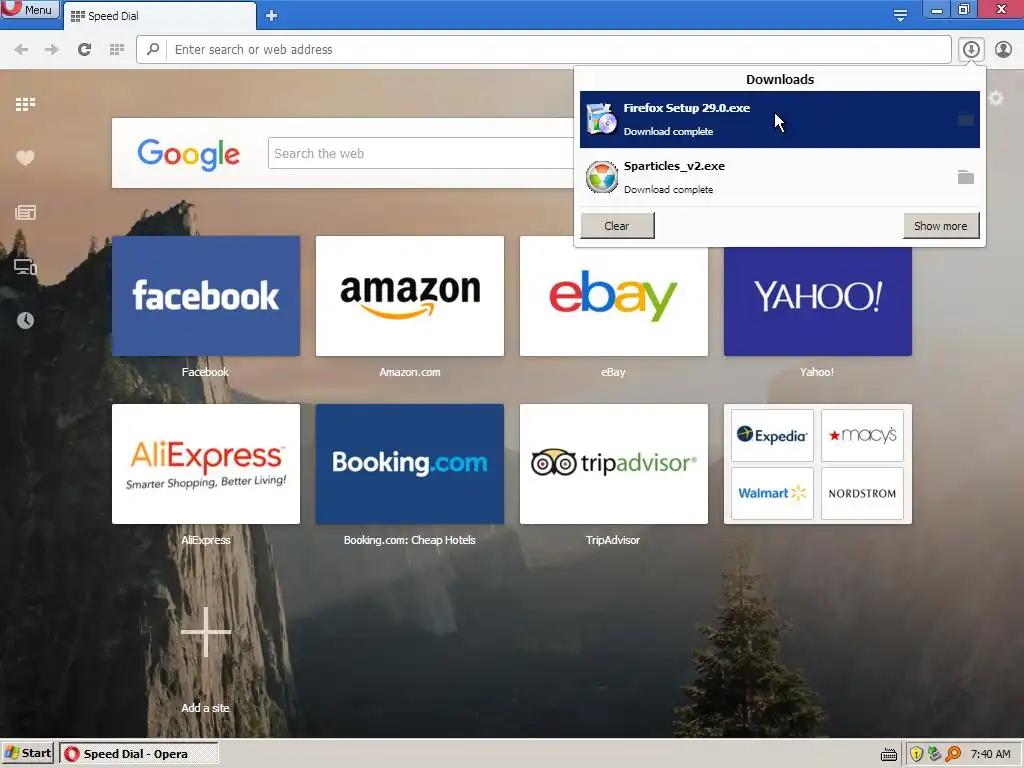Open the AliExpress speed dial tile
This screenshot has height=768, width=1024.
pyautogui.click(x=206, y=464)
